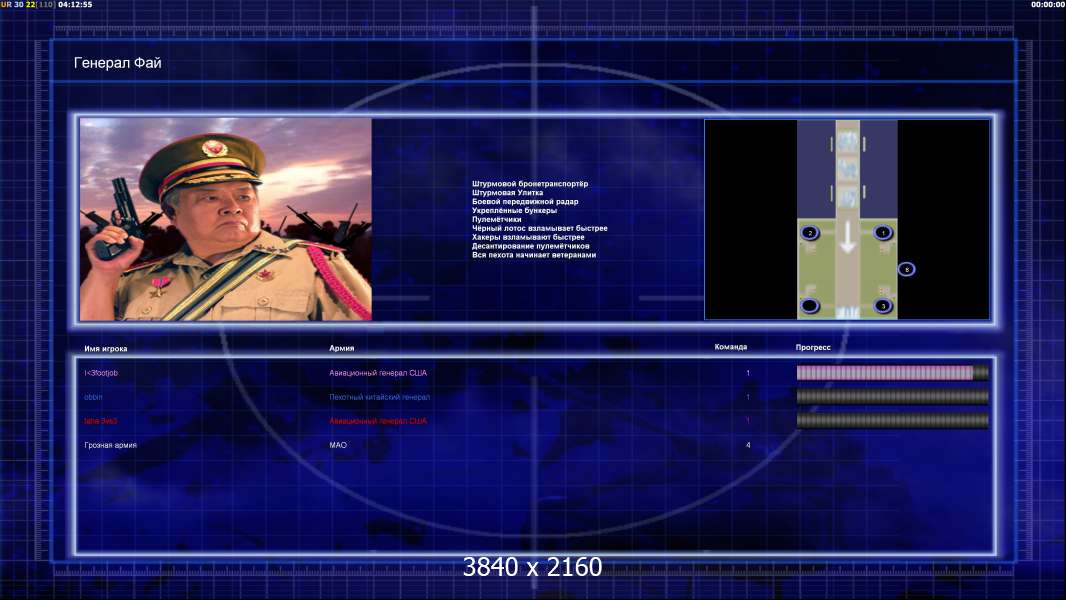
Task: Click the Штурмовая Улитка list line
Action: click(507, 192)
